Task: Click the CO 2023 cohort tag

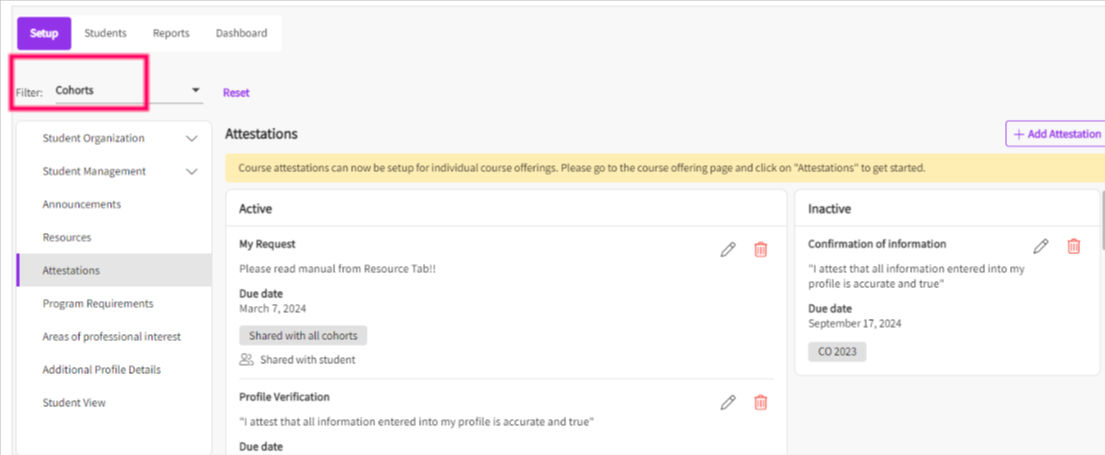Action: click(x=838, y=352)
